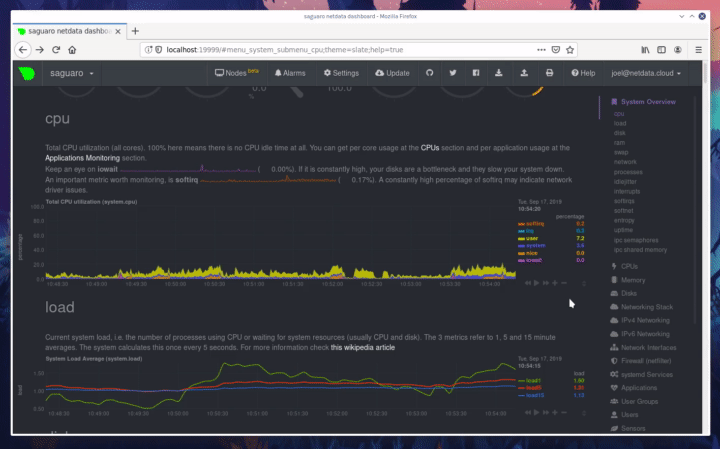Open the Alarms panel

[290, 73]
